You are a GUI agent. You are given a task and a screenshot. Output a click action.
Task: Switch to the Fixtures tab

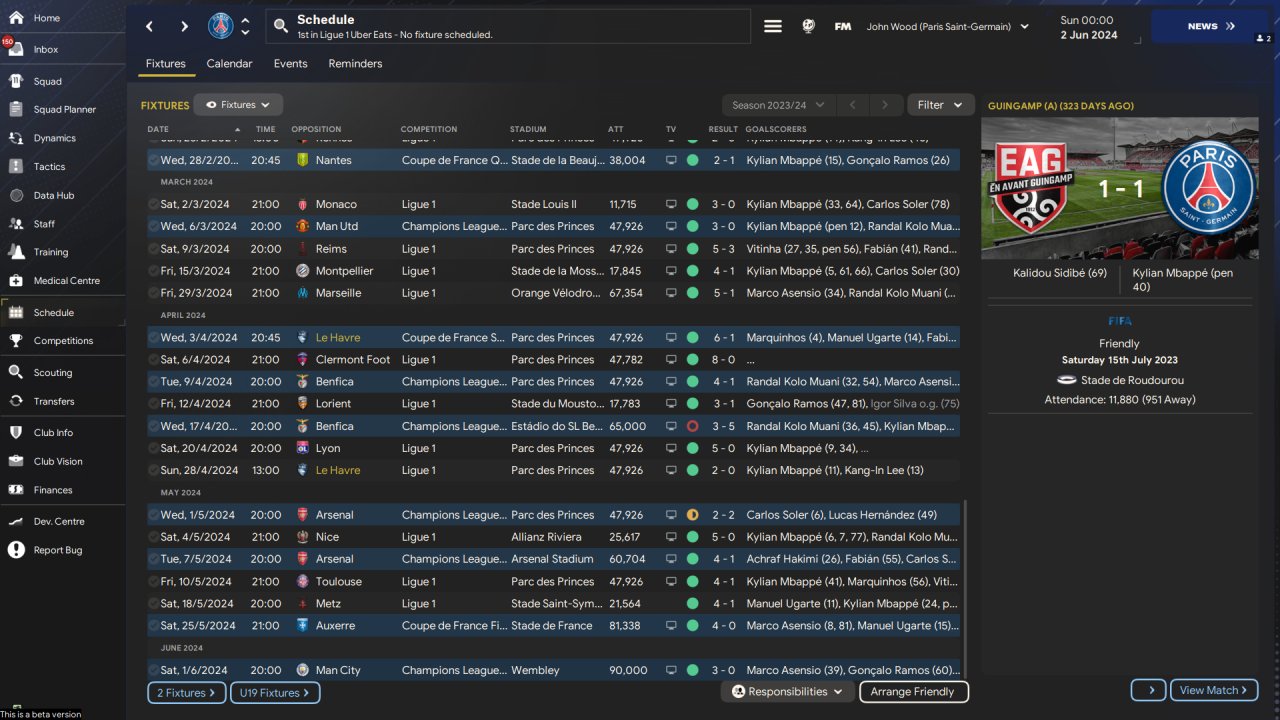point(166,64)
